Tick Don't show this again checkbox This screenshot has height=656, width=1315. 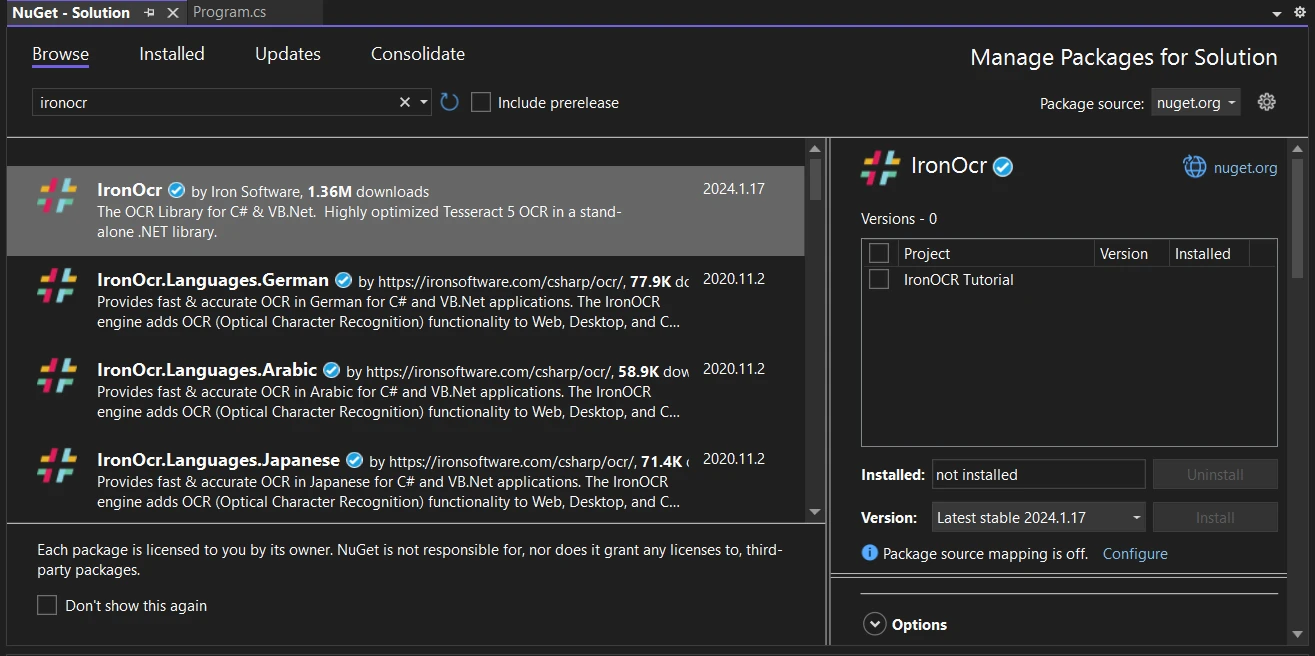[47, 605]
